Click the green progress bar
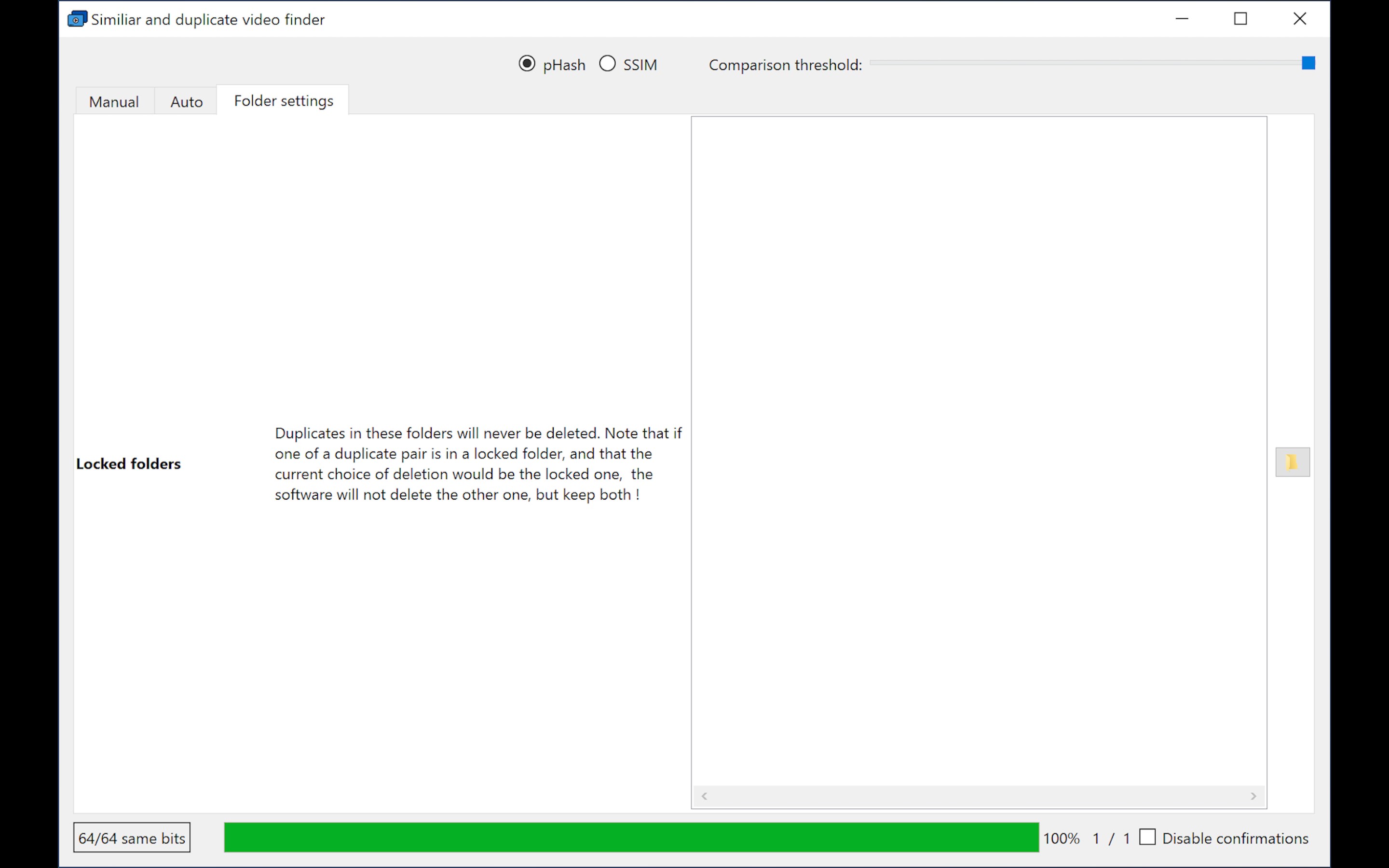Screen dimensions: 1389x868 click(x=631, y=838)
